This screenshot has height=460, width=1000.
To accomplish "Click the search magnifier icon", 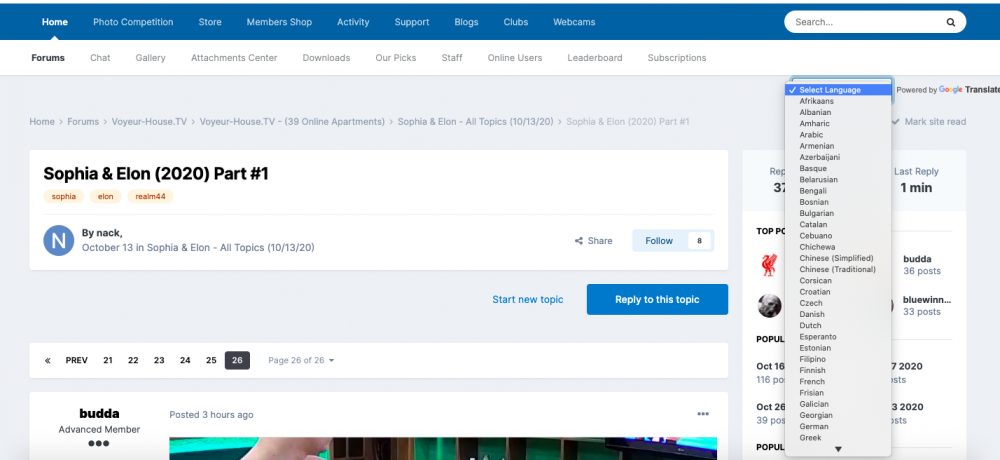I will 950,22.
